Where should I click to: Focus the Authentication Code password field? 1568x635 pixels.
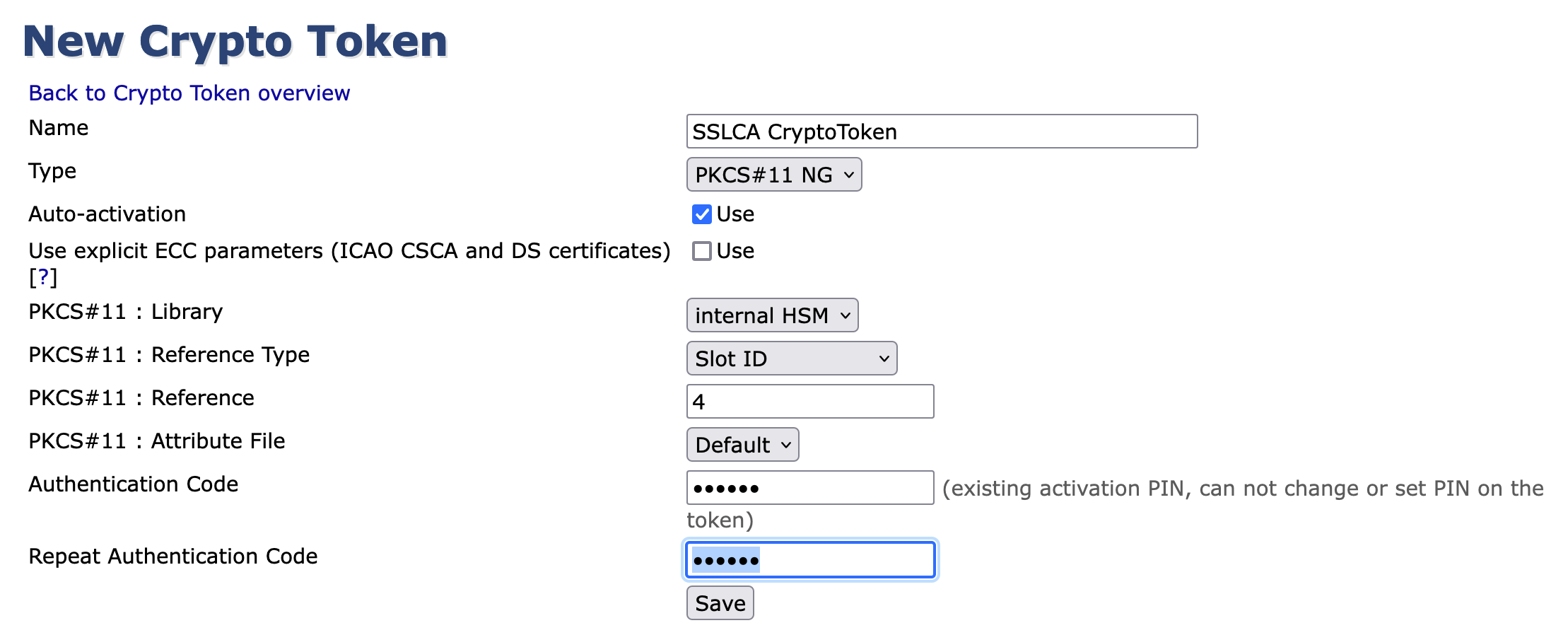pos(809,488)
